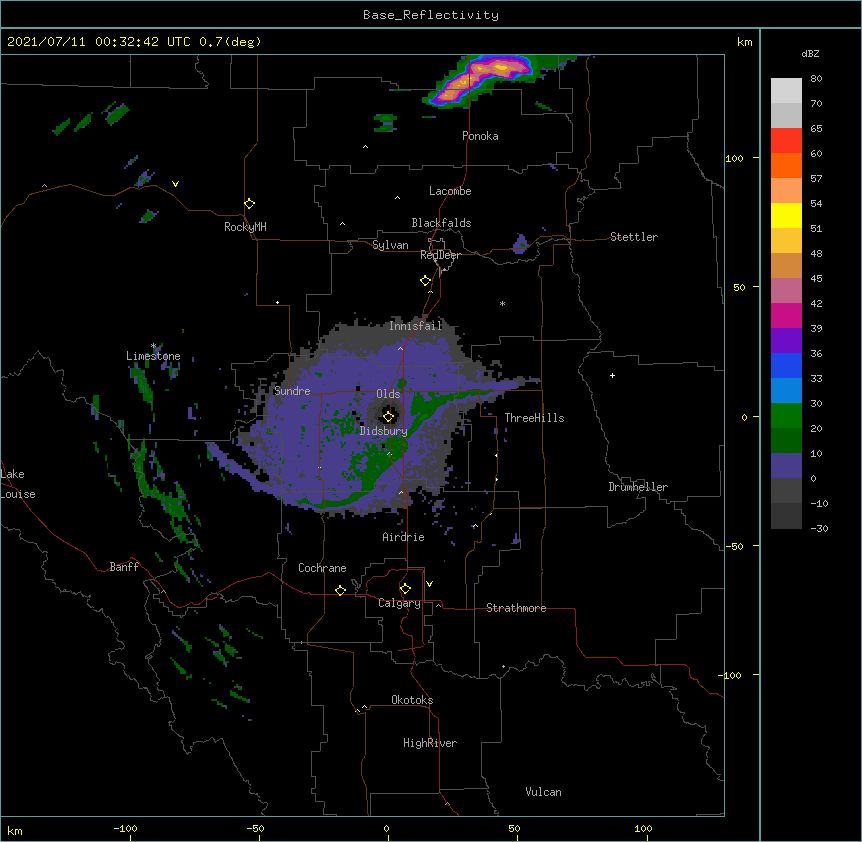Image resolution: width=862 pixels, height=842 pixels.
Task: Click the Cochrane city label
Action: (322, 568)
